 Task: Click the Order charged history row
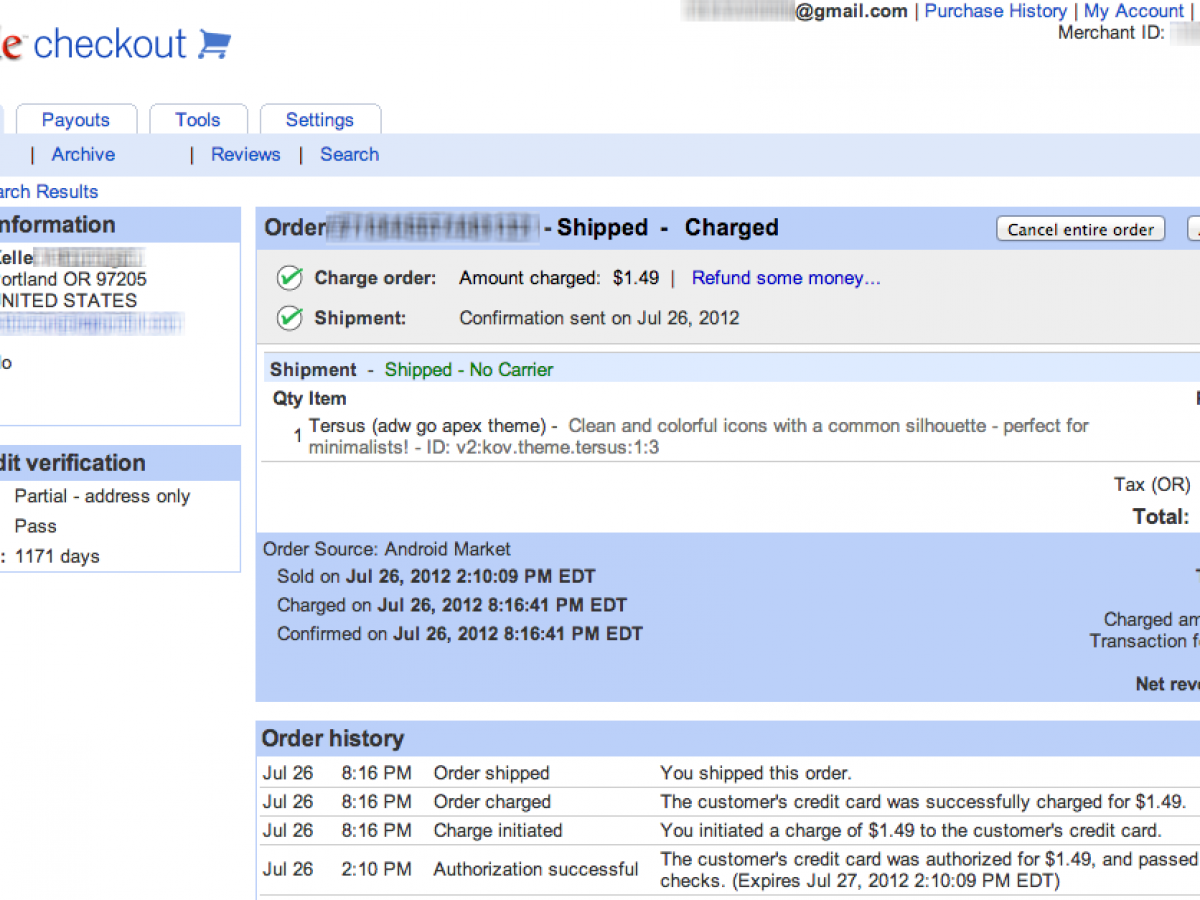(x=491, y=802)
